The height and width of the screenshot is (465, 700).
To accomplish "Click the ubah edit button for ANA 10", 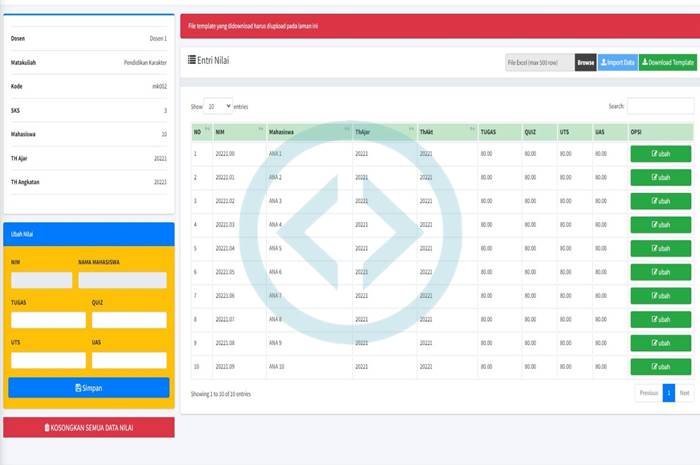I will [x=660, y=367].
